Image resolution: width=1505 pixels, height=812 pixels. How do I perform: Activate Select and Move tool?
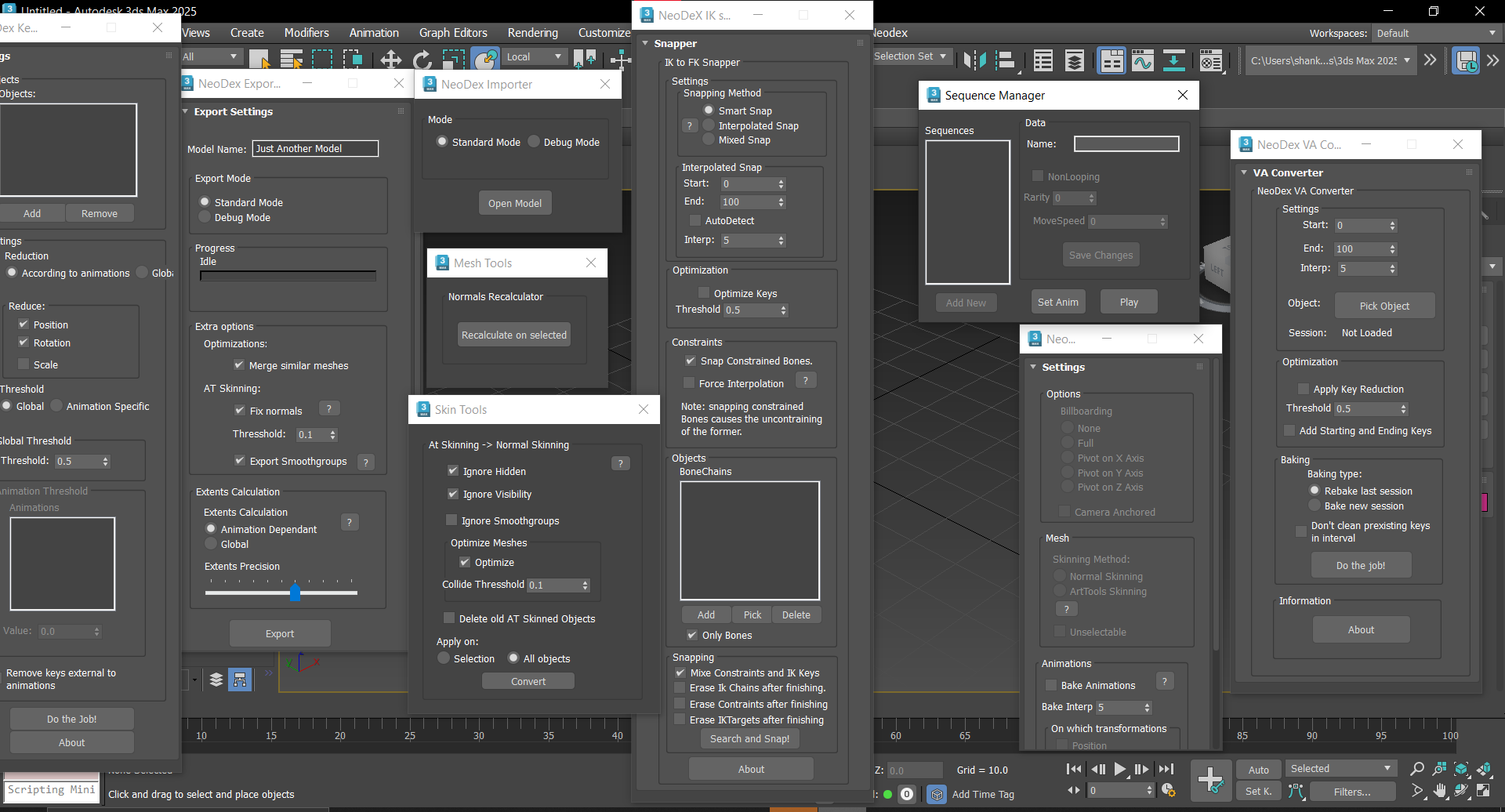coord(390,60)
